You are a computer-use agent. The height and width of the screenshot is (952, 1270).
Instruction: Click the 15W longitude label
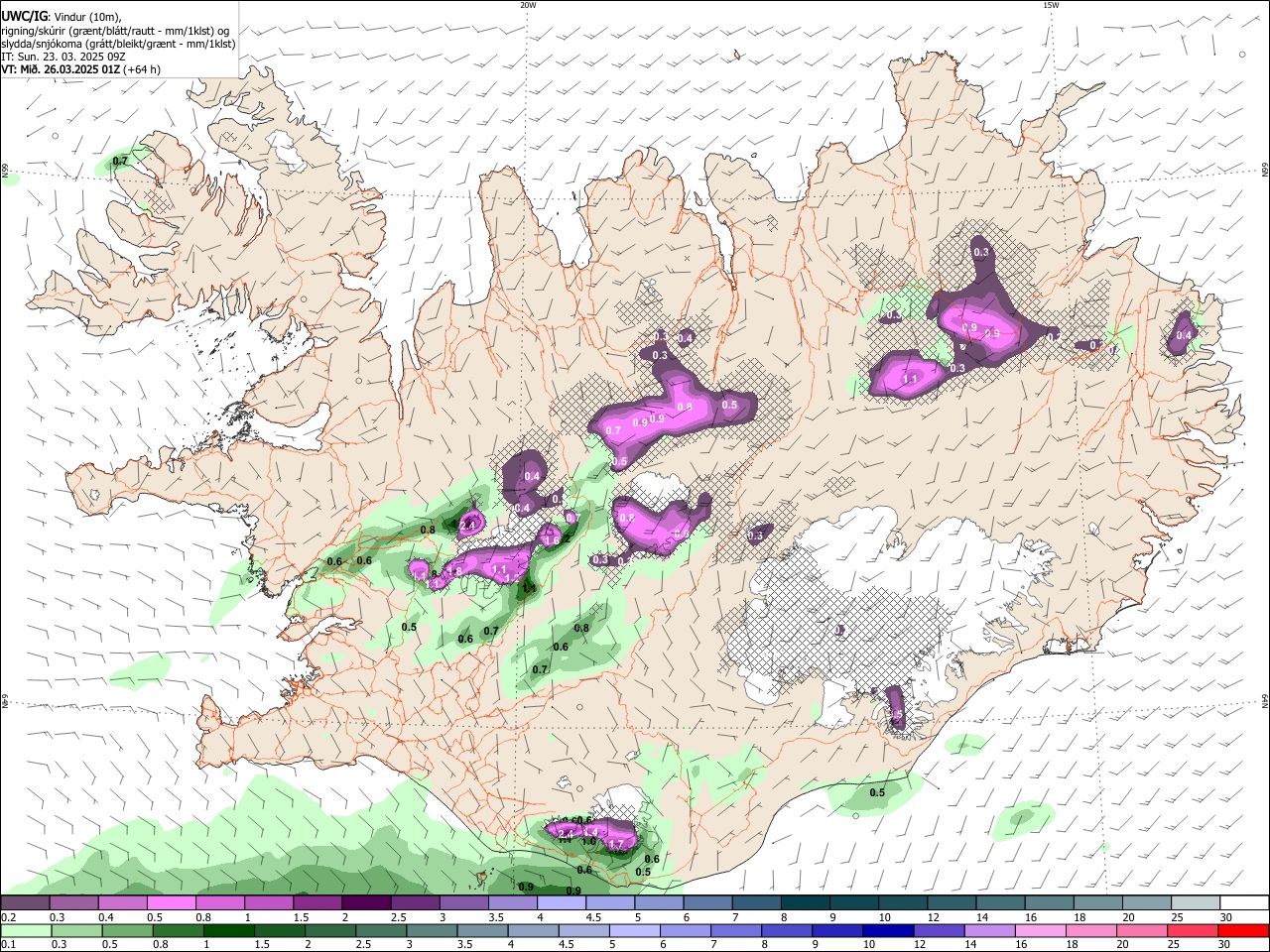(1051, 5)
